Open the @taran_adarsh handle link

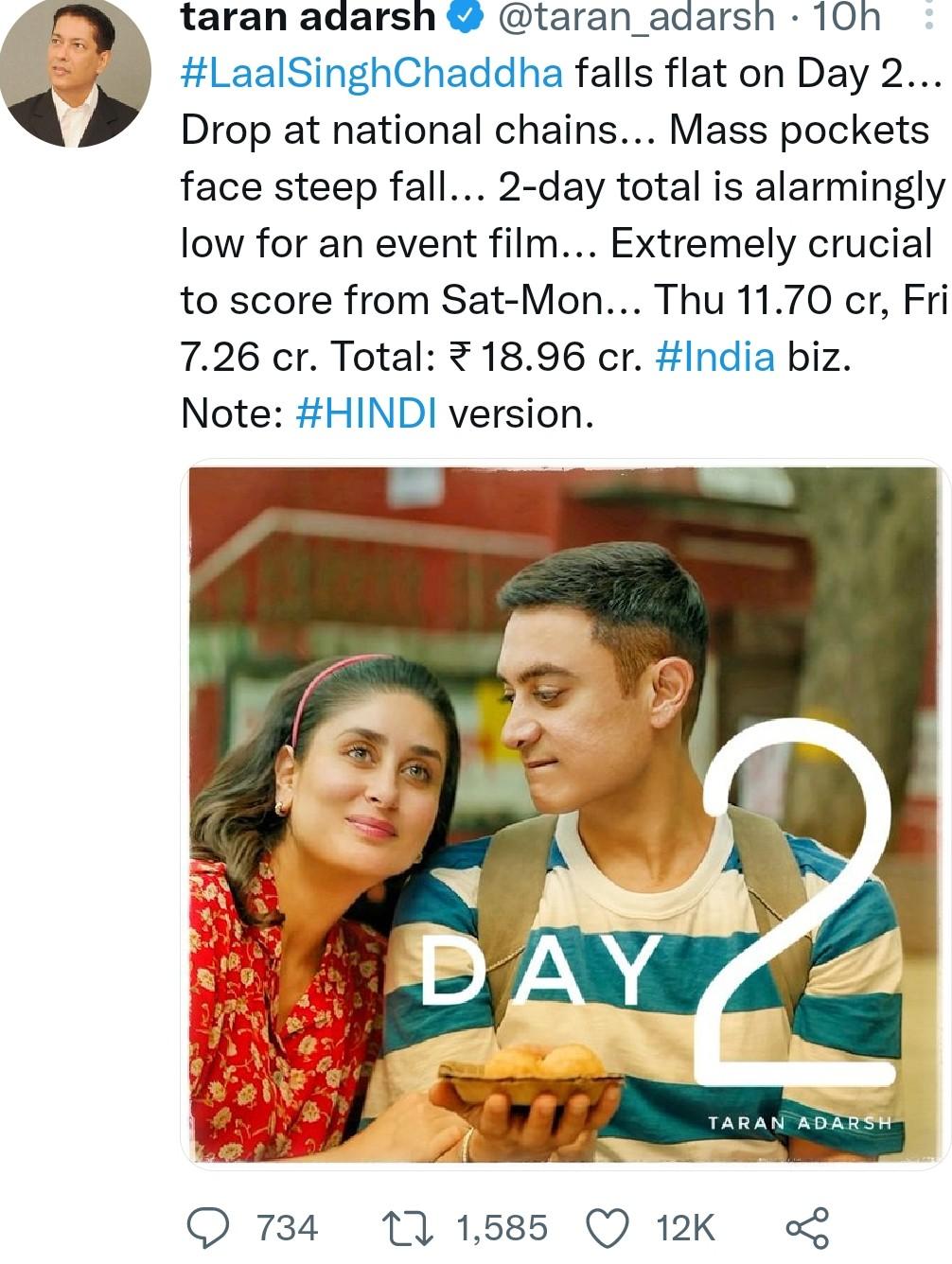tap(635, 16)
